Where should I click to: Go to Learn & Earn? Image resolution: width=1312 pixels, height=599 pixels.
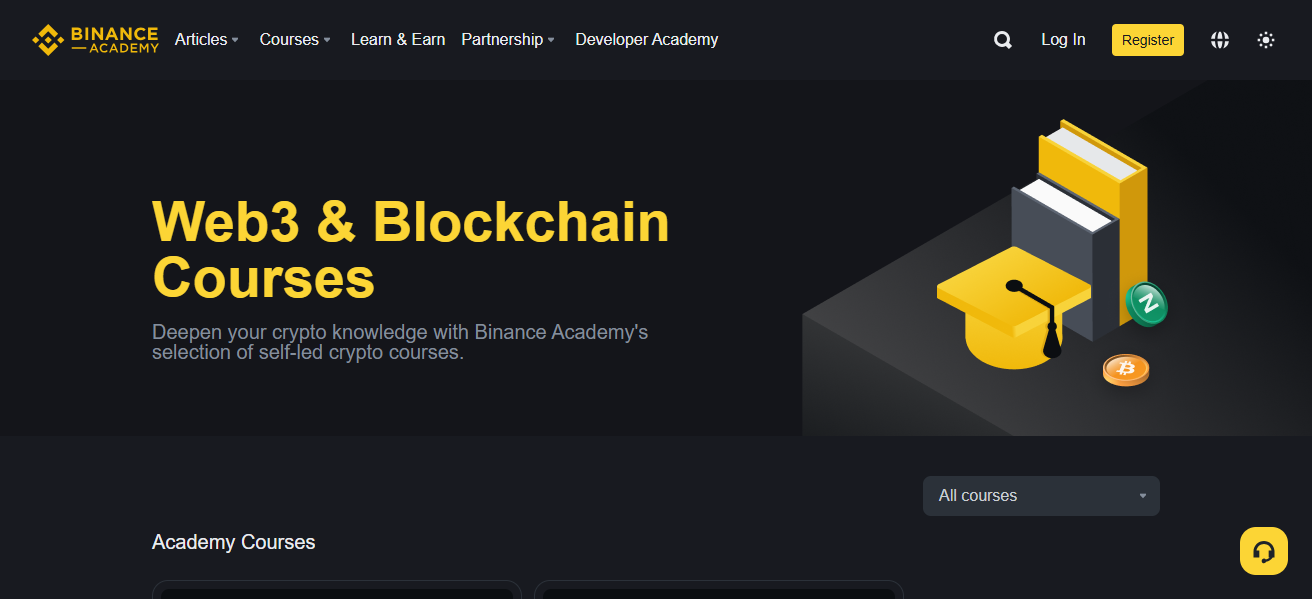pyautogui.click(x=398, y=40)
